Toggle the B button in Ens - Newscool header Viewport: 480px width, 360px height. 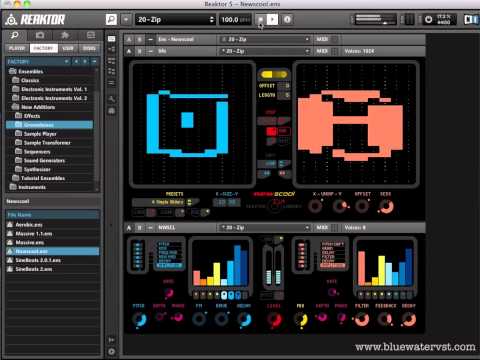[x=140, y=39]
